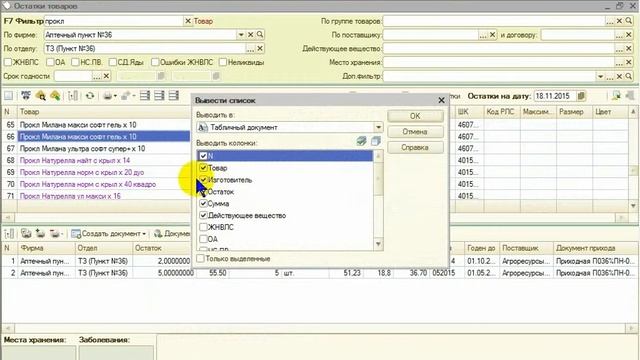The height and width of the screenshot is (360, 640).
Task: Uncheck Действующее вещество column checkbox
Action: click(x=203, y=215)
